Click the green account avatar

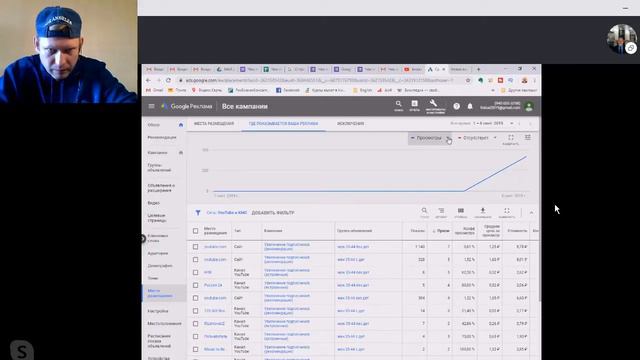529,107
